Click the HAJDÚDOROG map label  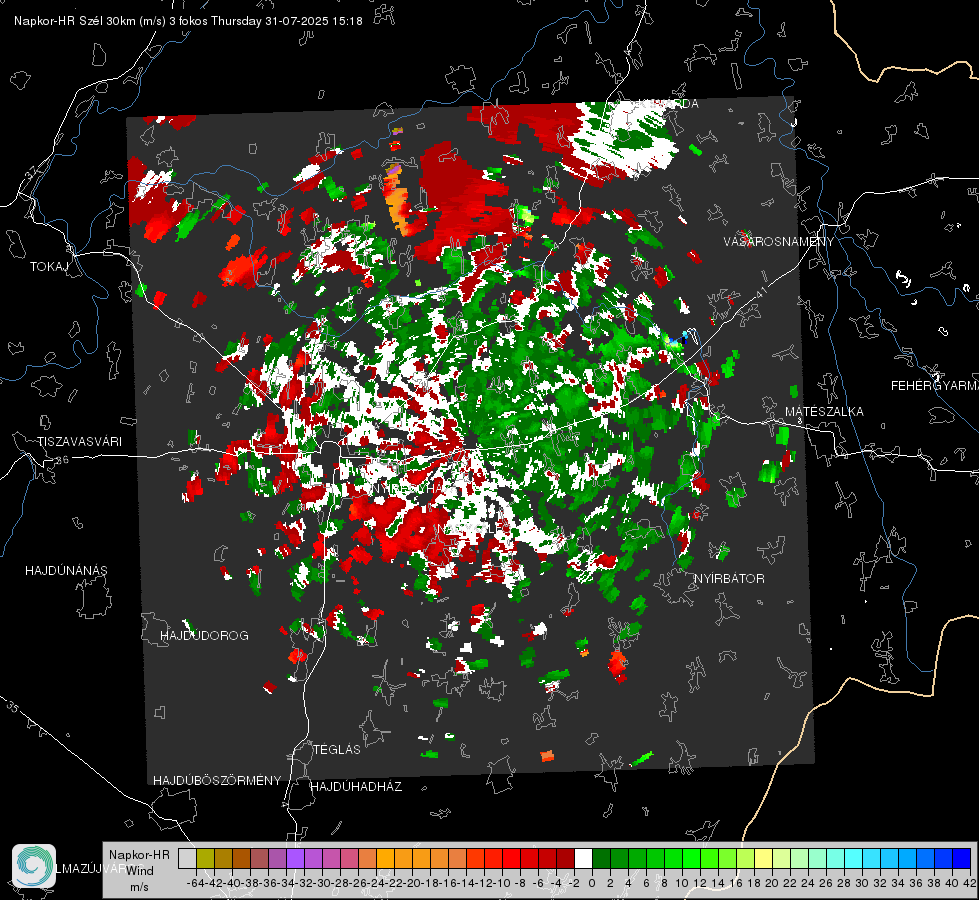(x=204, y=635)
